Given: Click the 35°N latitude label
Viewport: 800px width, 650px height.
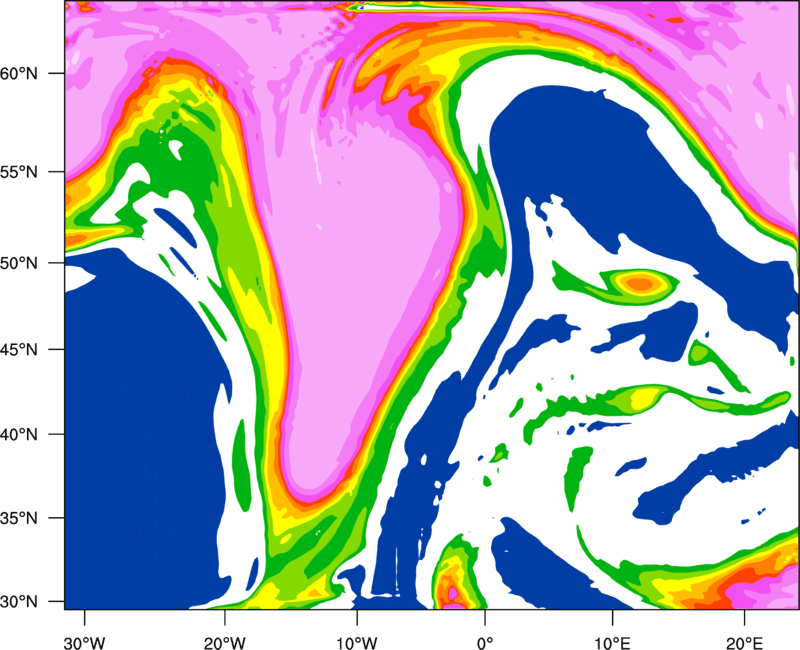Looking at the screenshot, I should click(19, 518).
